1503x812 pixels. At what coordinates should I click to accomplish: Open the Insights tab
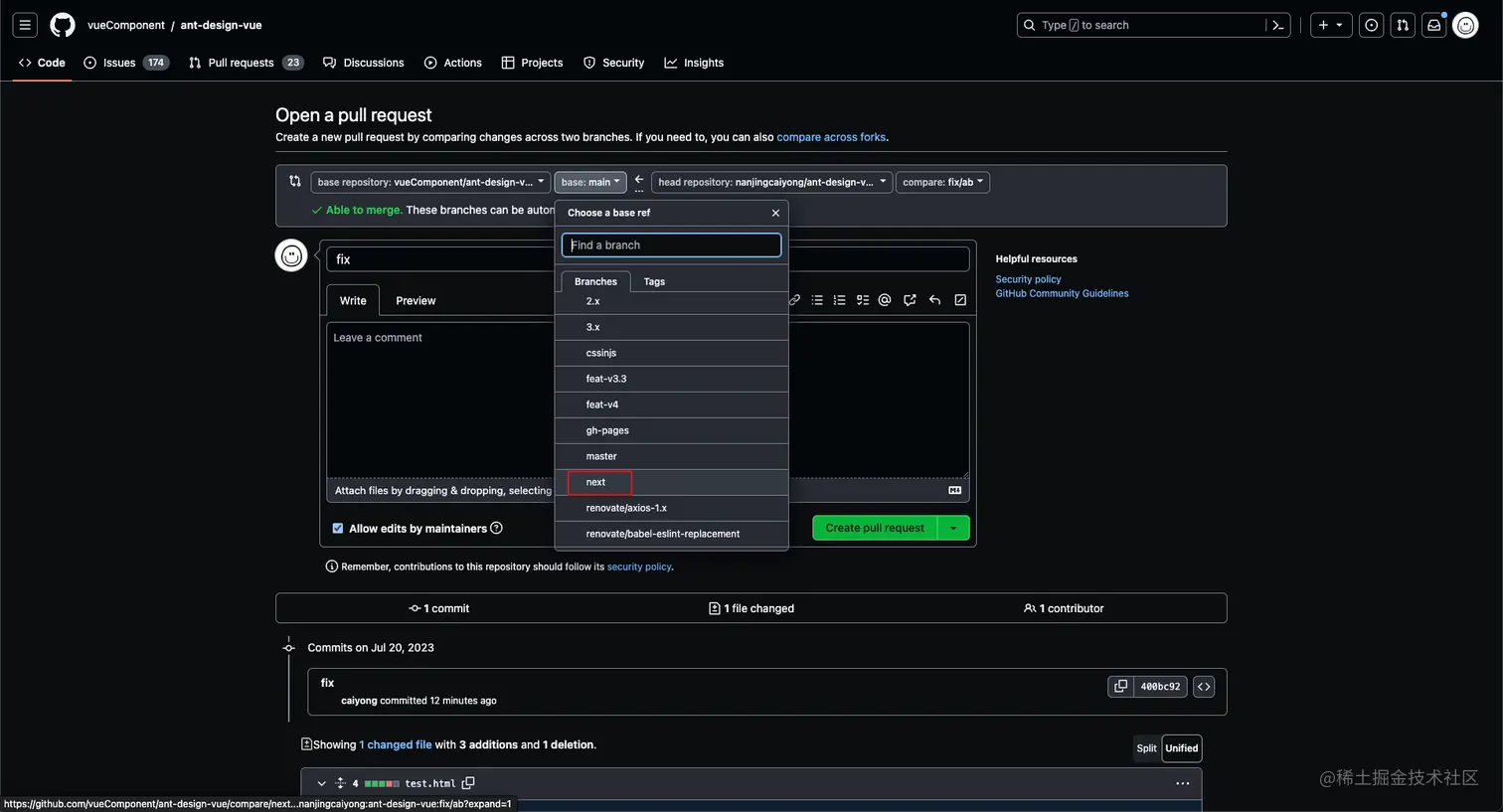694,63
